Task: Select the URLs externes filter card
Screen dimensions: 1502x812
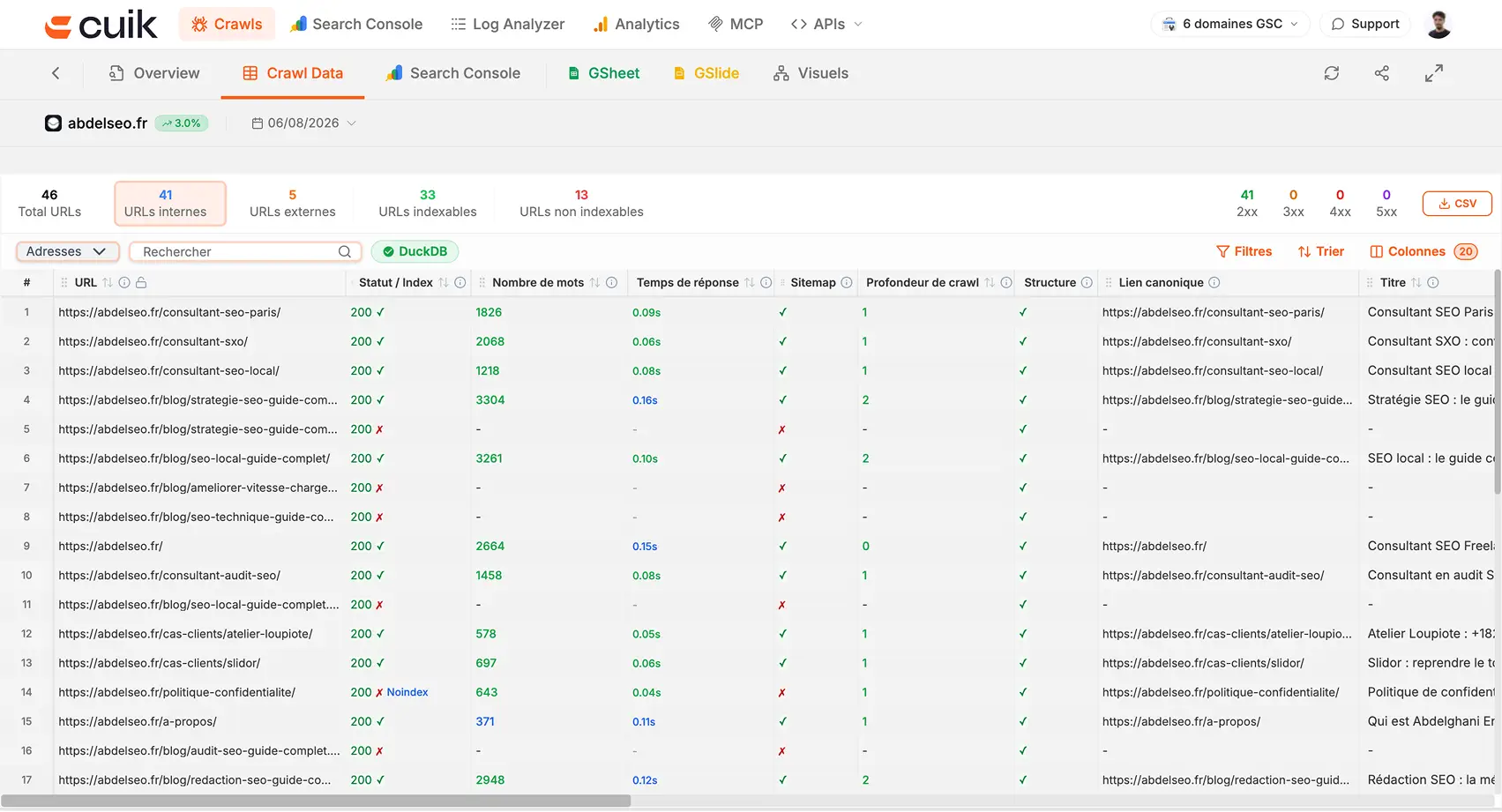Action: (293, 204)
